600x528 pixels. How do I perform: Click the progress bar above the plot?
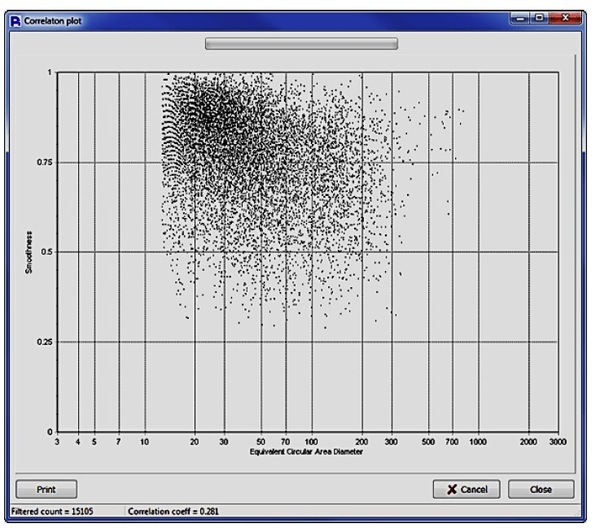point(300,44)
